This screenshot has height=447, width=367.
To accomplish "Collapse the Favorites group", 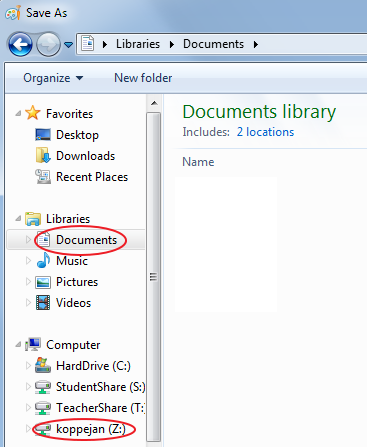I will (18, 114).
